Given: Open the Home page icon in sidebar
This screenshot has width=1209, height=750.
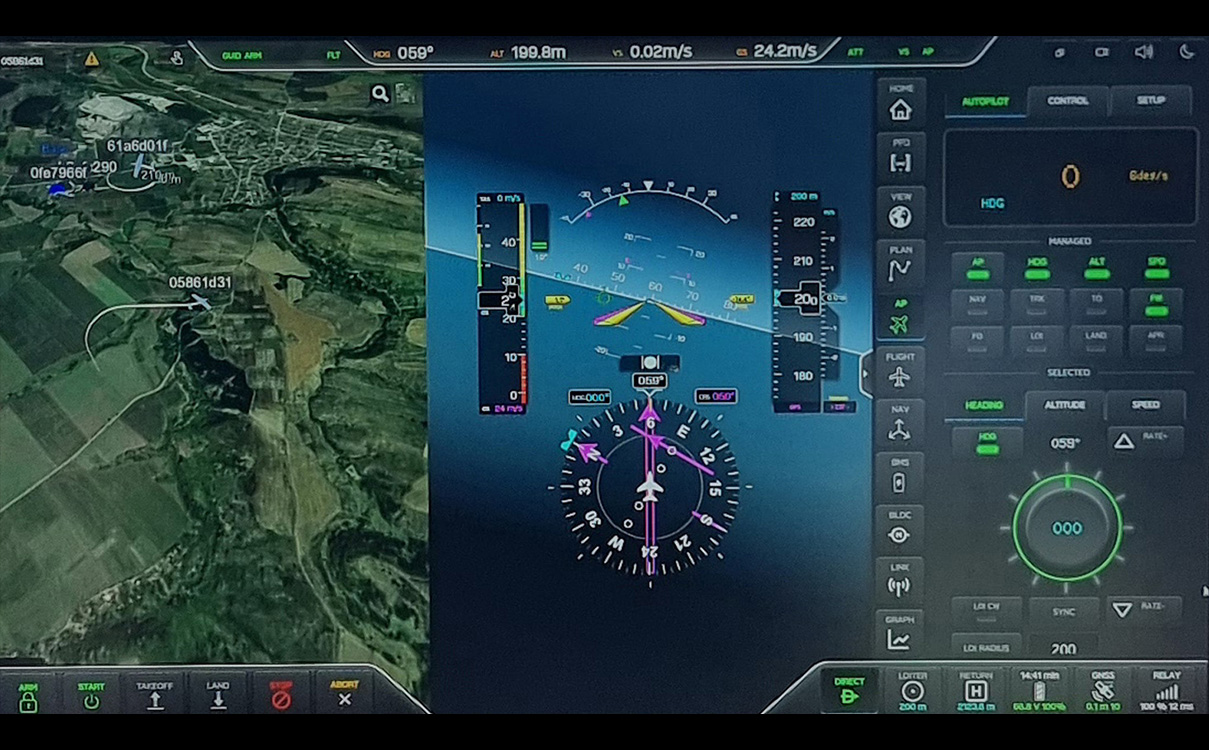Looking at the screenshot, I should (900, 104).
